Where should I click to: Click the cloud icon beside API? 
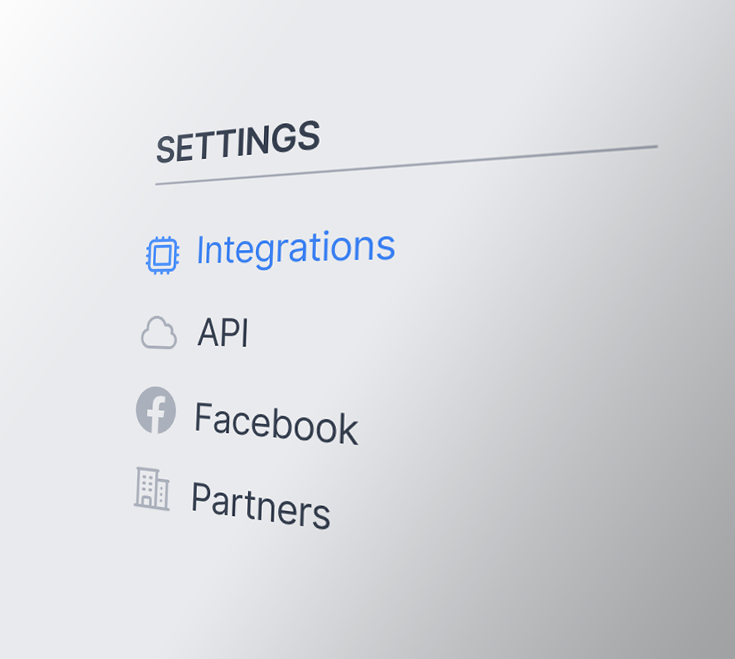159,333
